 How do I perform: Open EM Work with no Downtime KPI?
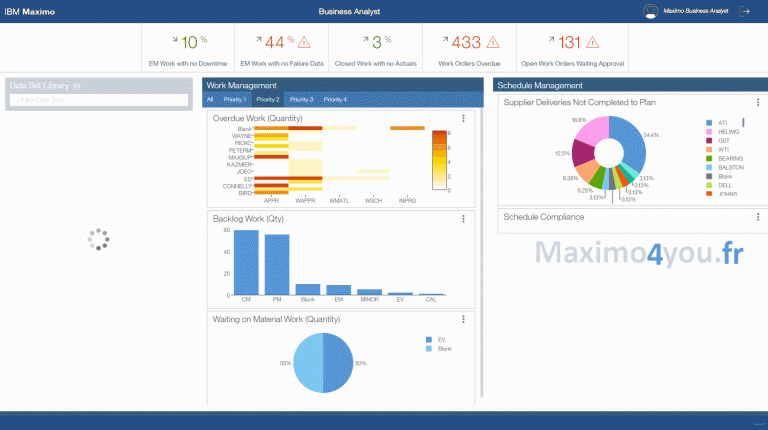tap(188, 48)
